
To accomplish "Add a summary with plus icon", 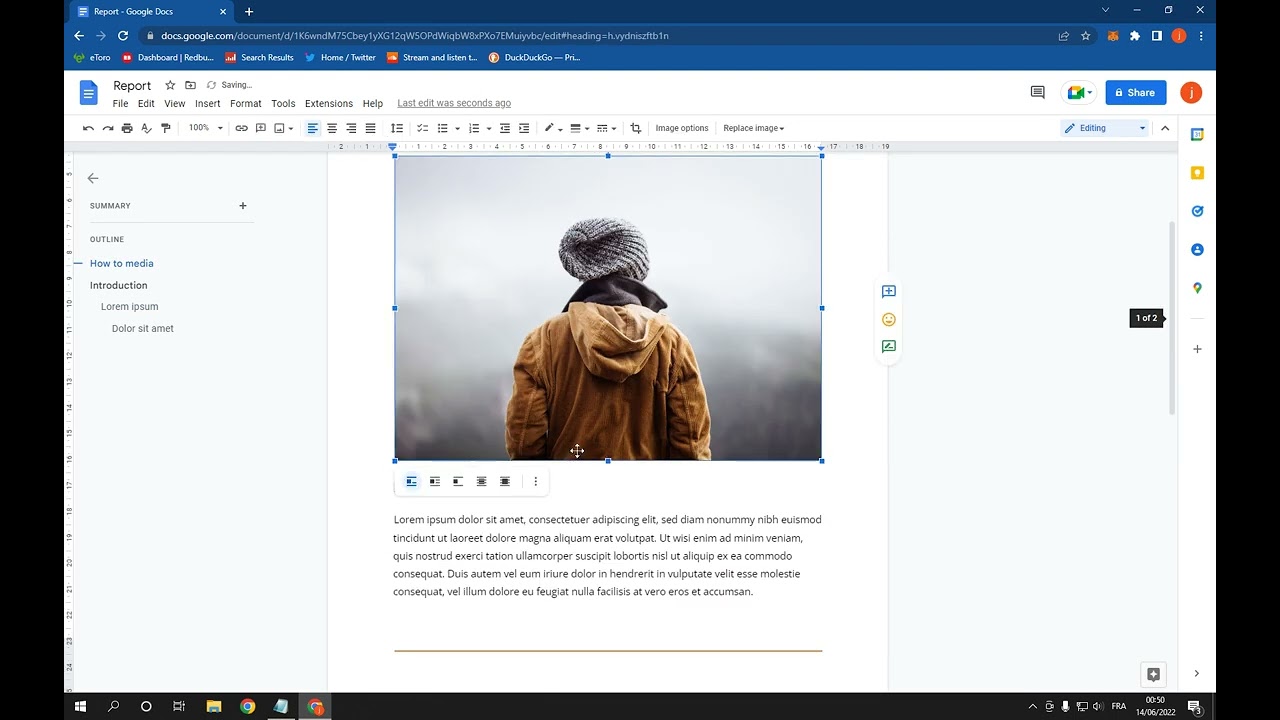I will click(242, 206).
